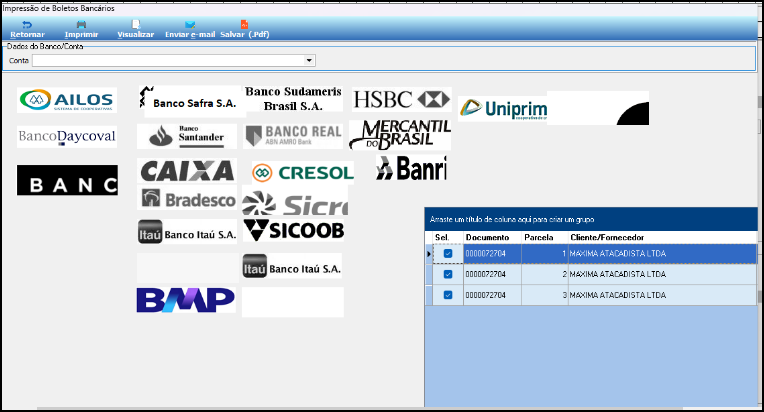Choose the Mercantil do Brasil logo

pos(400,134)
